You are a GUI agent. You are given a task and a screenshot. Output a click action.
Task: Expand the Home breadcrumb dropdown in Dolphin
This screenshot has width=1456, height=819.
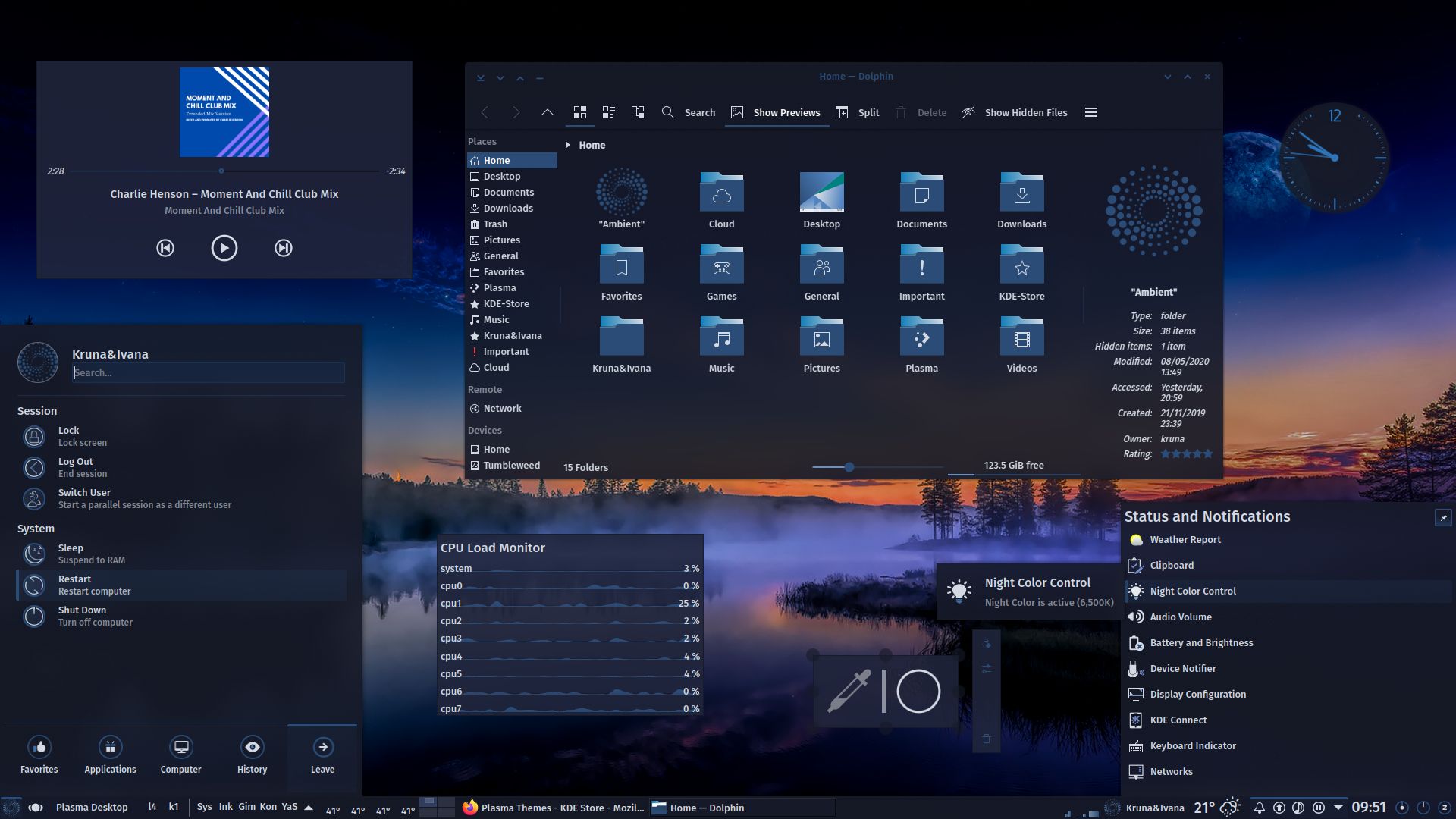[568, 145]
